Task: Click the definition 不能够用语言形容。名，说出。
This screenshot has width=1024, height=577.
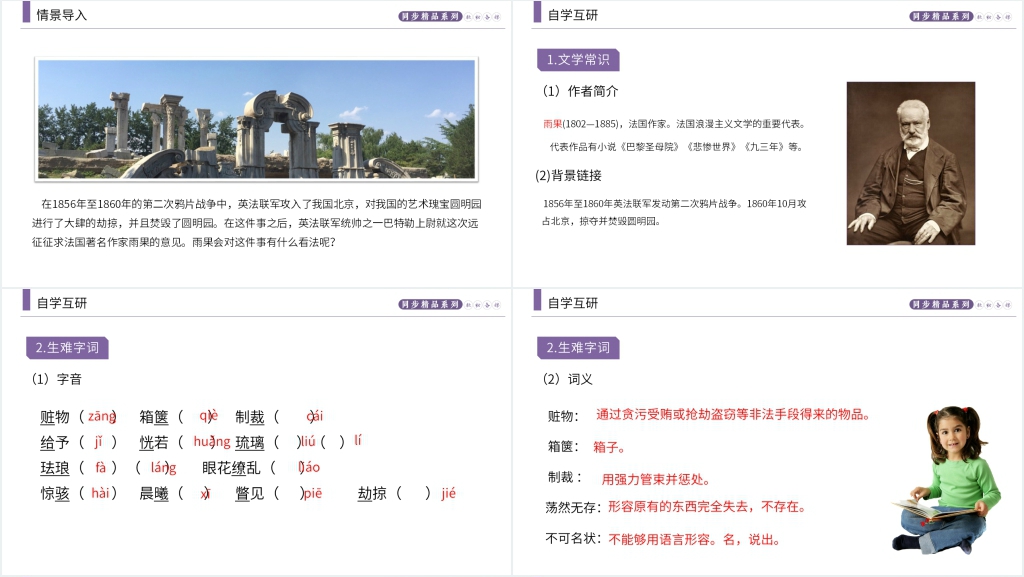Action: 695,540
